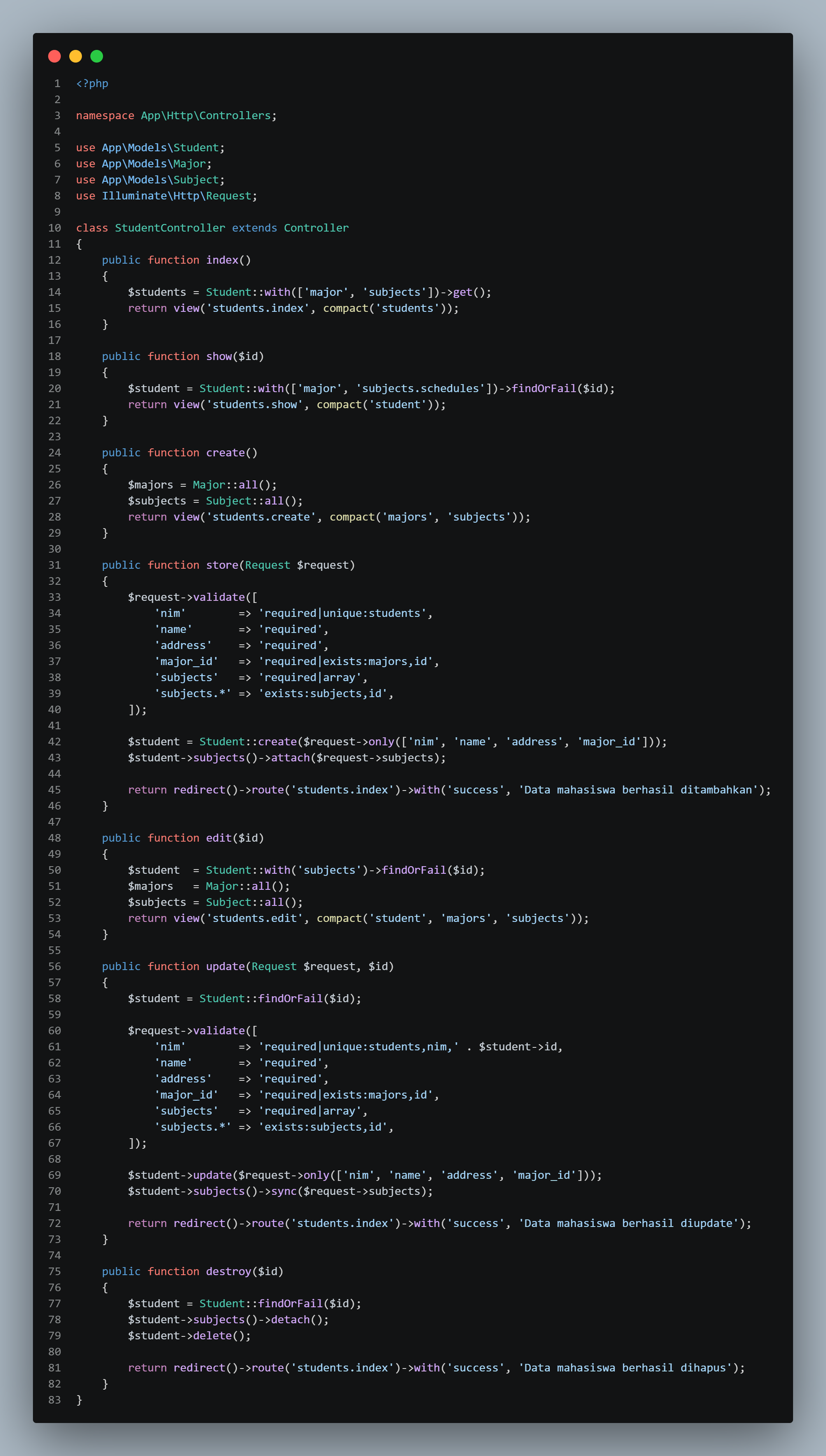Click 'required|unique:students,nim,' rule string

click(x=359, y=1047)
